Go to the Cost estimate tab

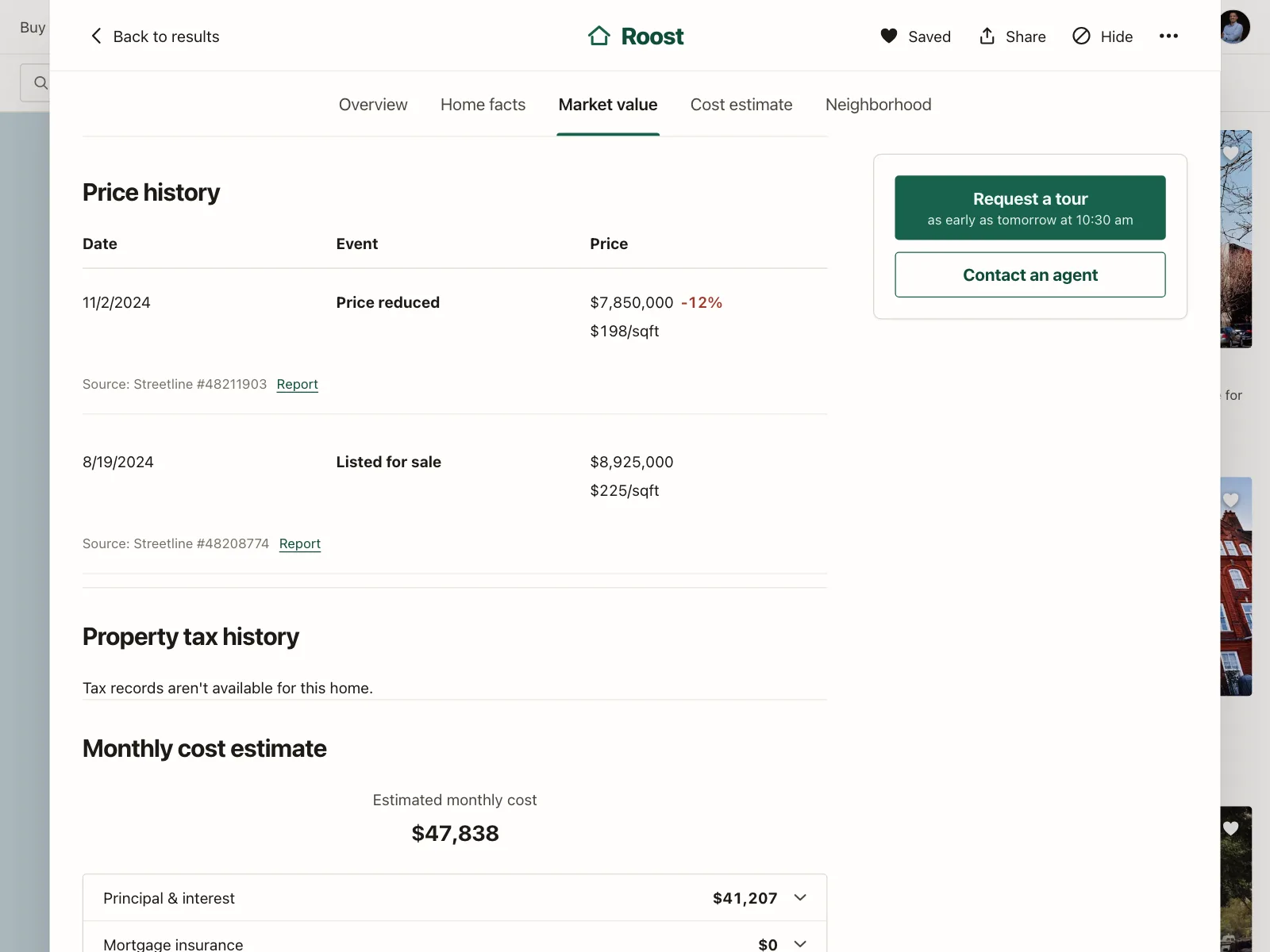pos(741,105)
